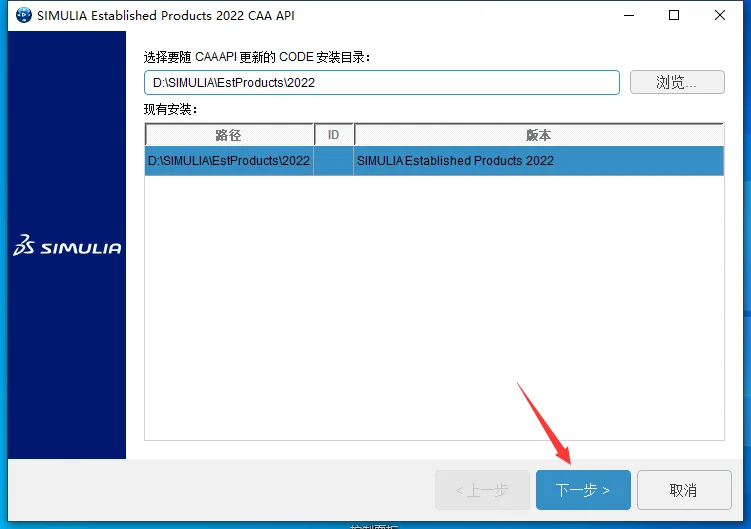The image size is (751, 529).
Task: Minimize the installer window
Action: (x=629, y=15)
